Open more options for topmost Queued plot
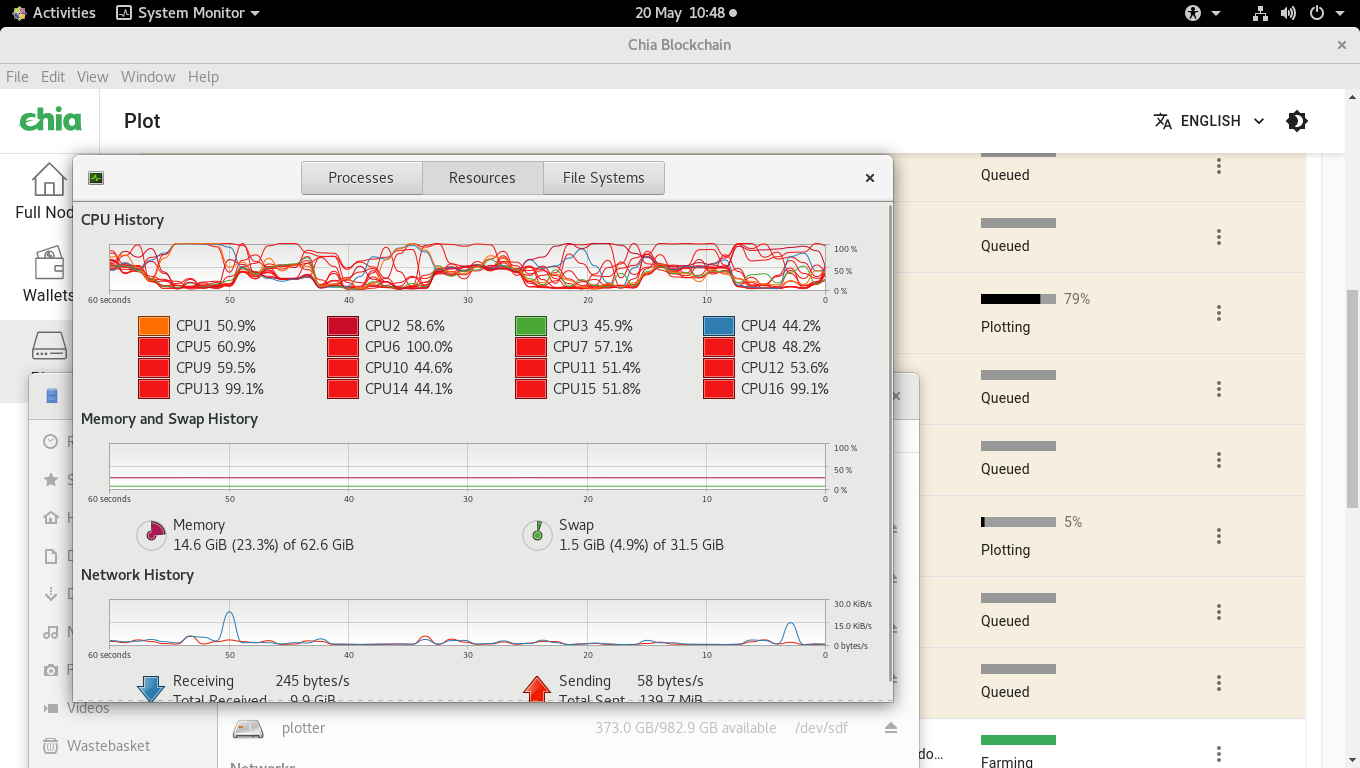The height and width of the screenshot is (768, 1360). [1219, 166]
